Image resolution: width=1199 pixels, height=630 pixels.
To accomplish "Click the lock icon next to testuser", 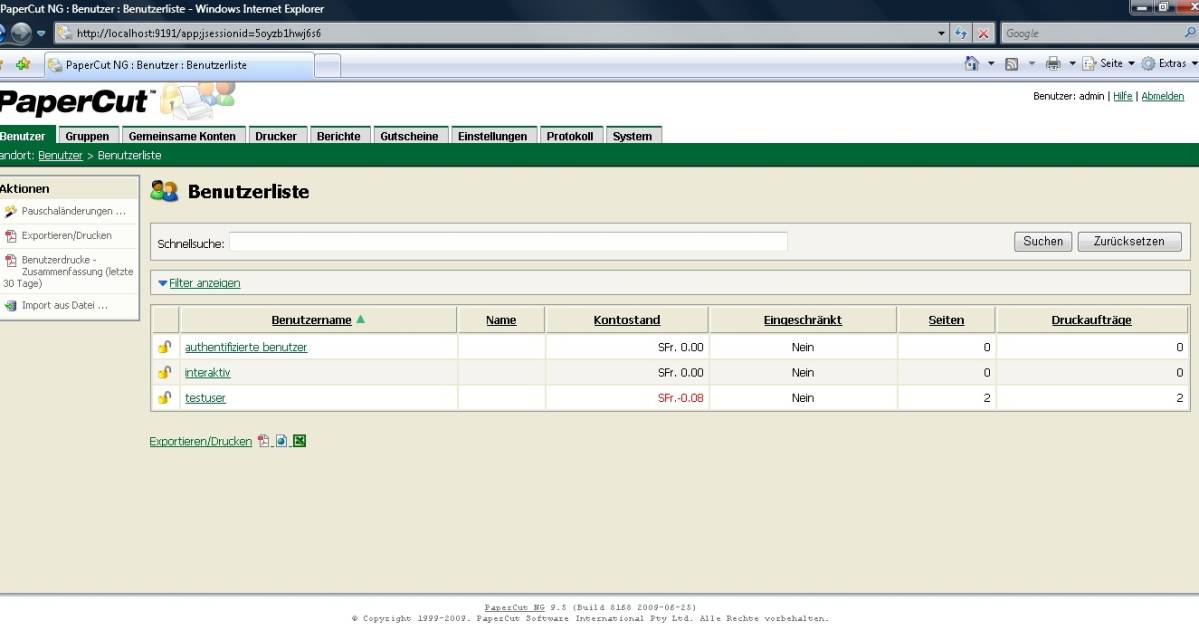I will (x=165, y=398).
